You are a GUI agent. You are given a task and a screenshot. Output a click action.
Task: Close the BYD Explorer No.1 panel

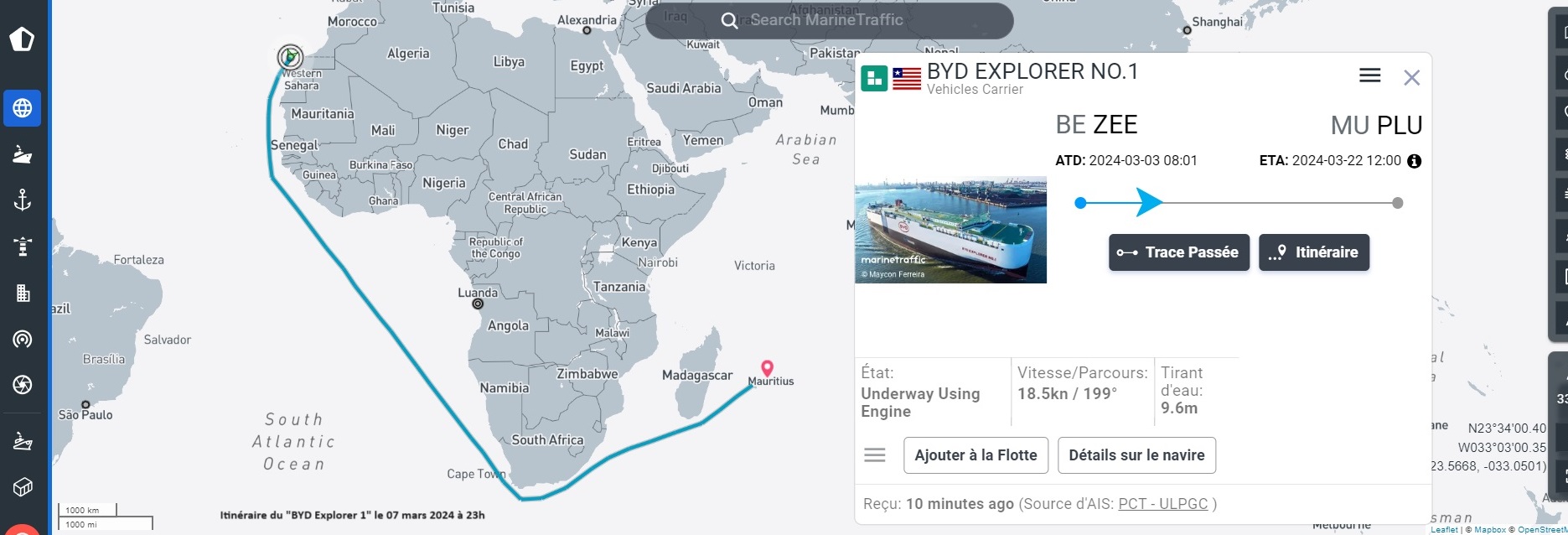pos(1411,78)
